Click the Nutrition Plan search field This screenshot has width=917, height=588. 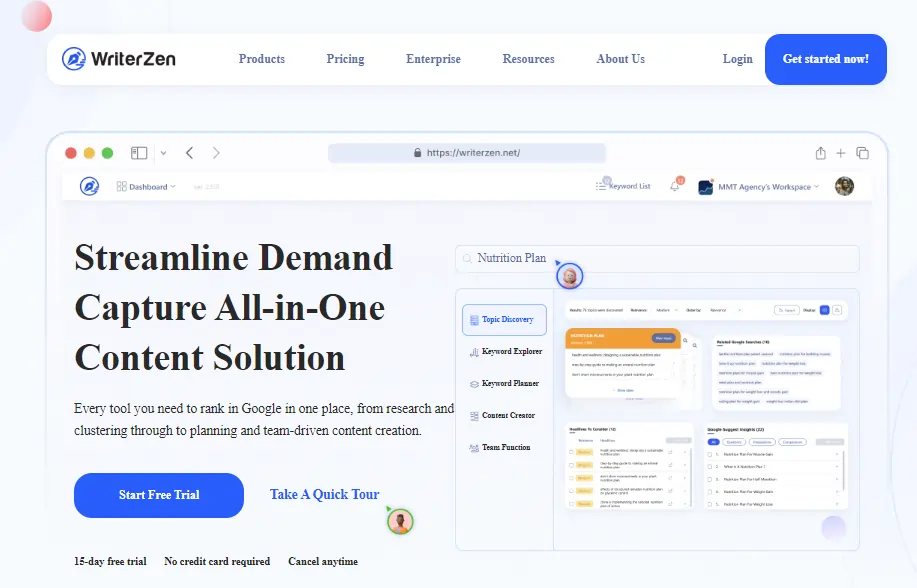tap(600, 258)
